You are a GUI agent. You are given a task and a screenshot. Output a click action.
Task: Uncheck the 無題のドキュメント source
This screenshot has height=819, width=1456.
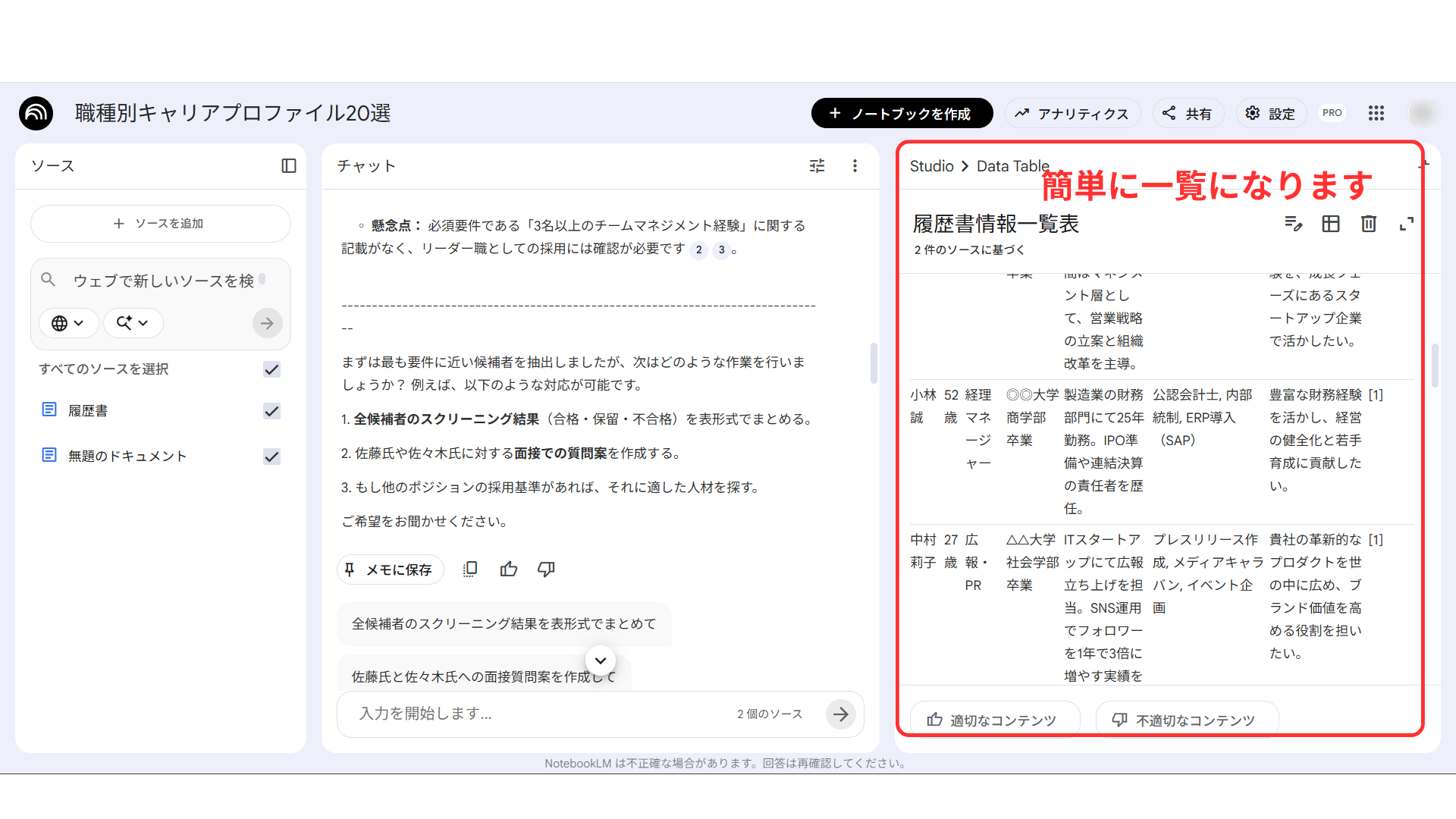coord(271,457)
